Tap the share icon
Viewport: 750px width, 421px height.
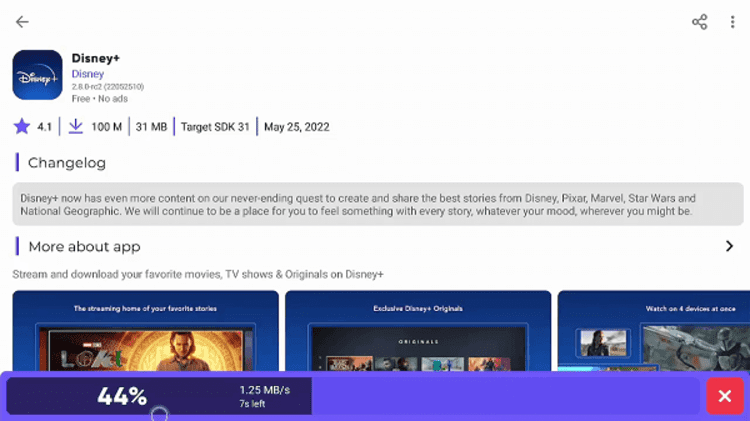click(699, 22)
